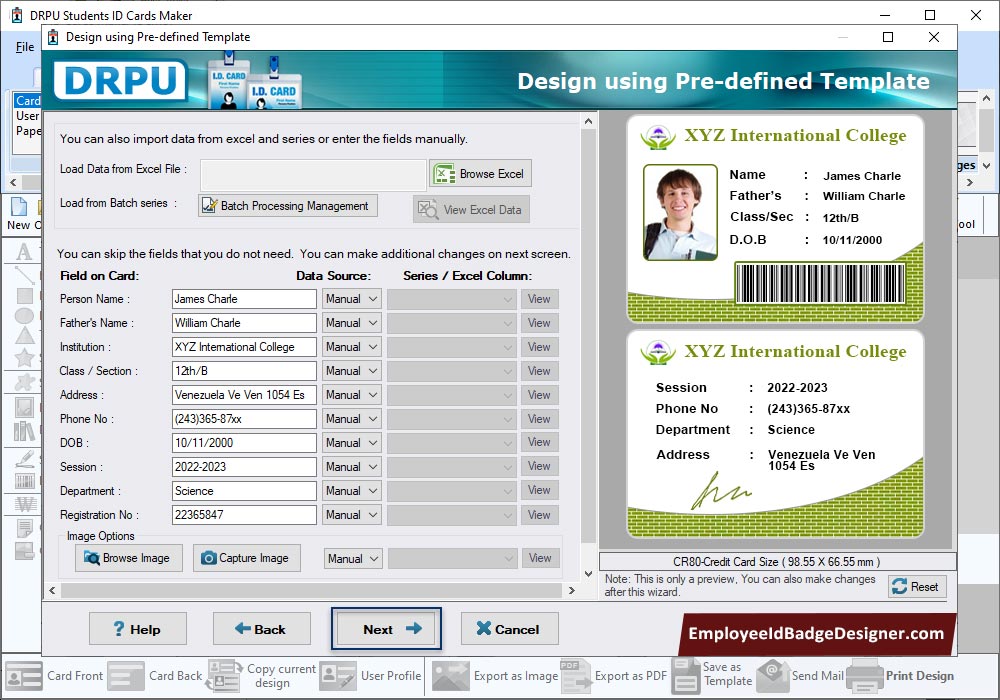Select the watermark W tool

[x=24, y=504]
